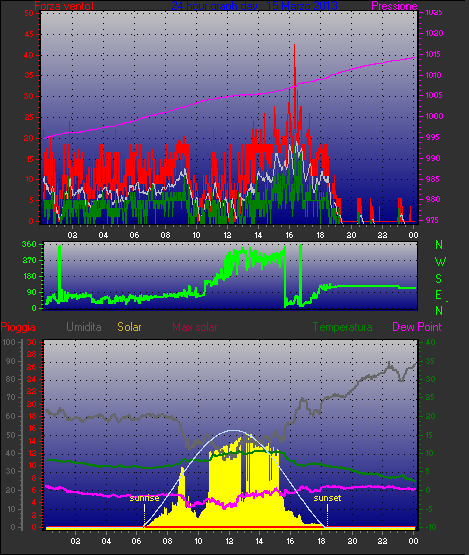The image size is (469, 555).
Task: Click the 1015 value on pressure axis
Action: 434,54
